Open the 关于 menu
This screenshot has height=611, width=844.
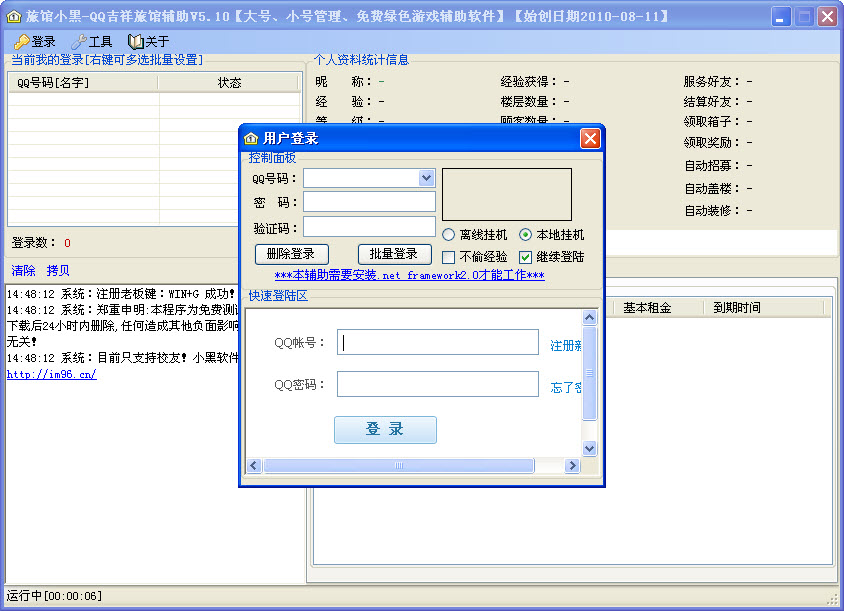[149, 41]
